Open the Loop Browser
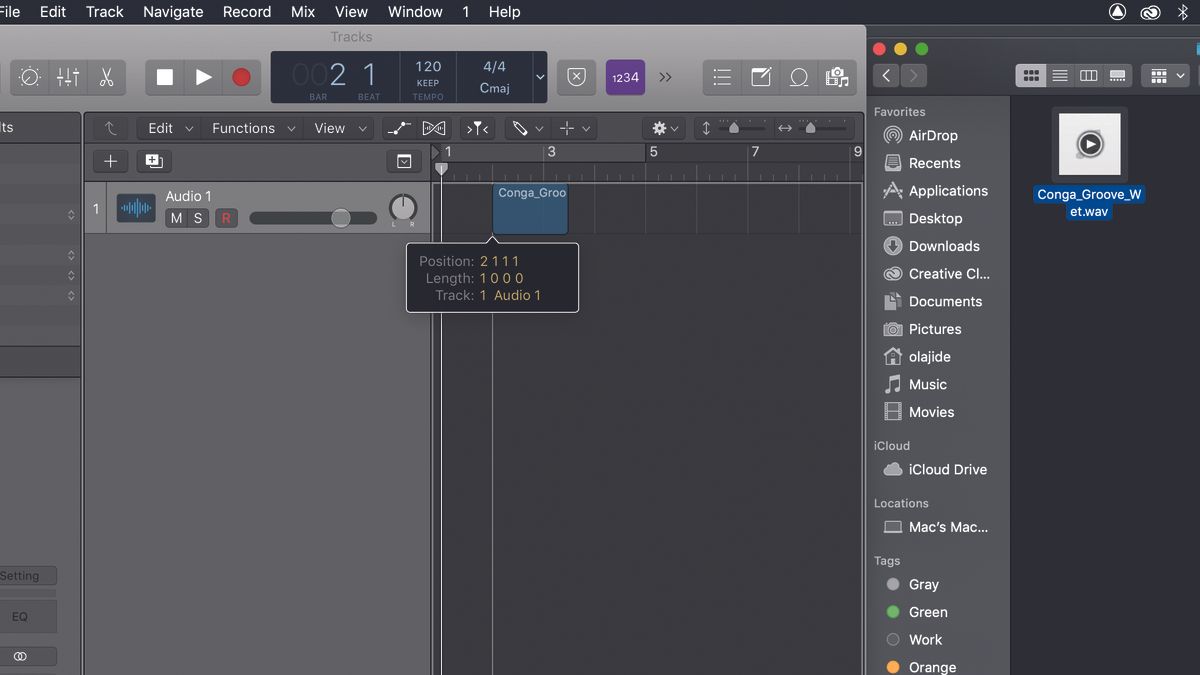The image size is (1200, 675). [x=798, y=77]
